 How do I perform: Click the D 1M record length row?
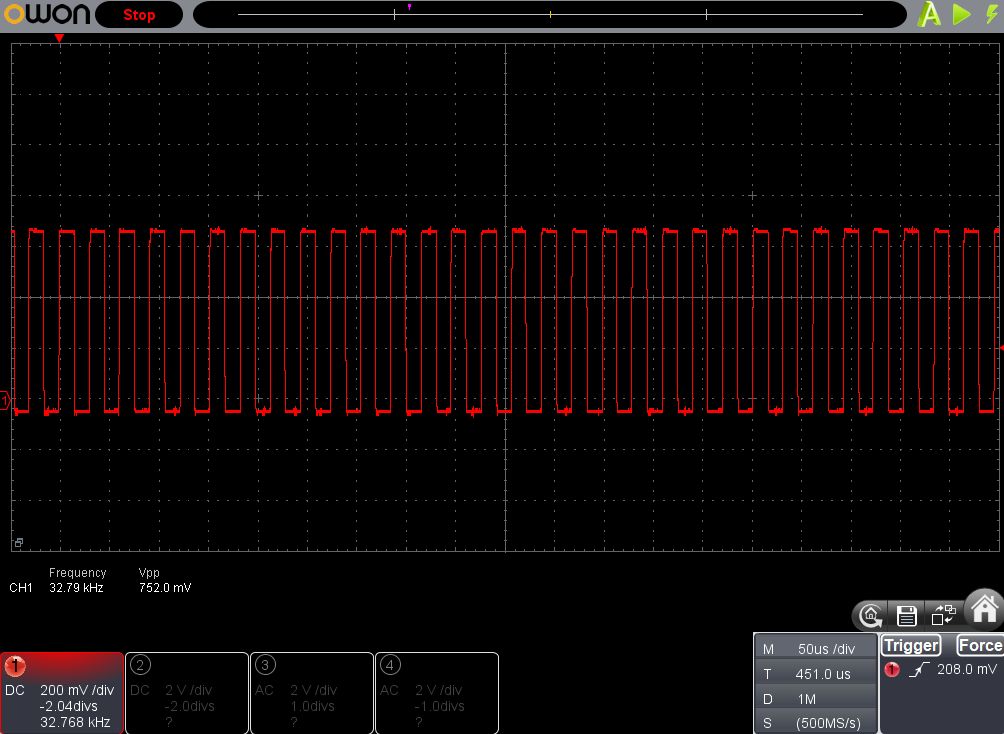point(815,699)
